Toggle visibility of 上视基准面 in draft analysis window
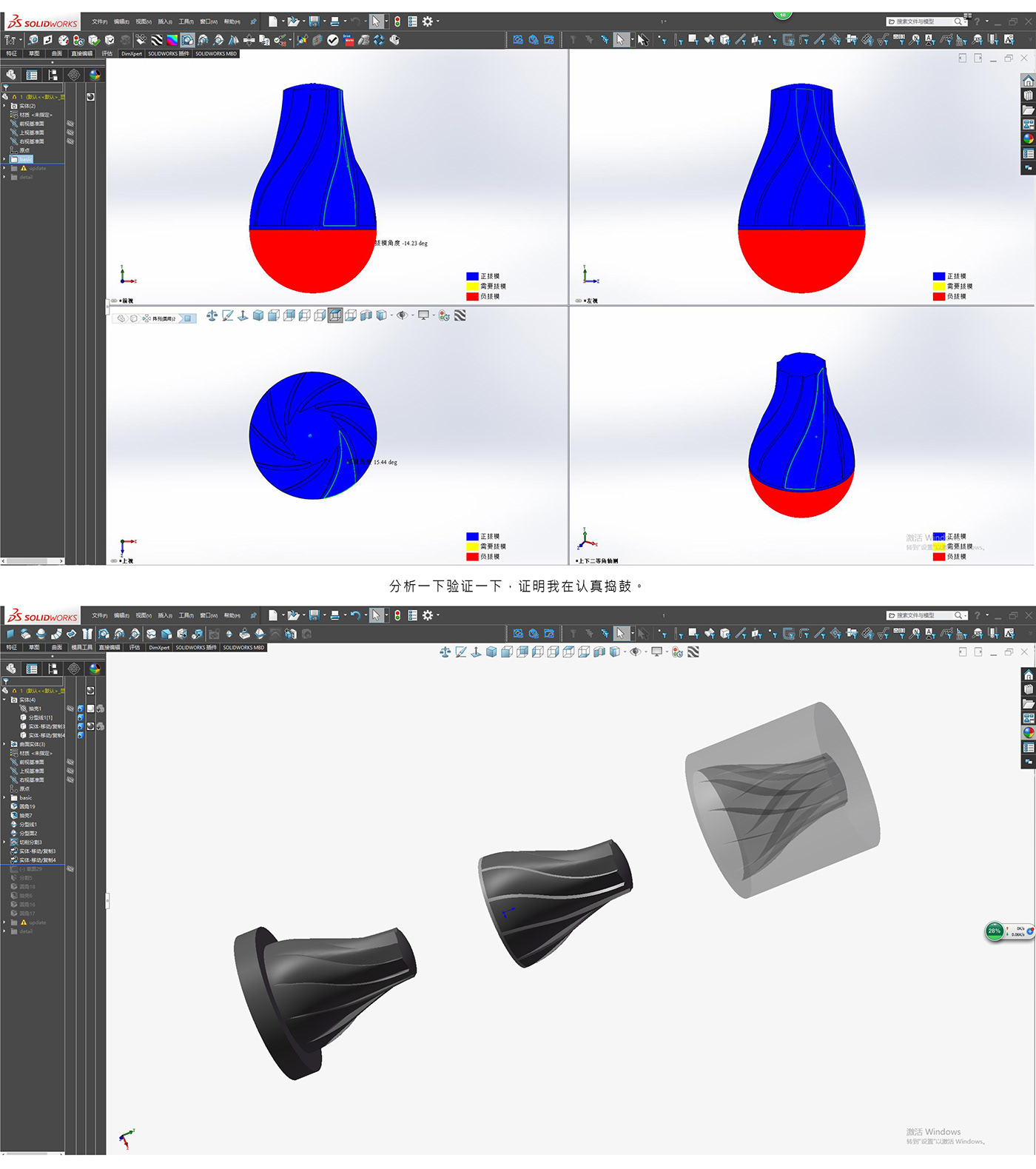The height and width of the screenshot is (1169, 1036). (x=70, y=133)
